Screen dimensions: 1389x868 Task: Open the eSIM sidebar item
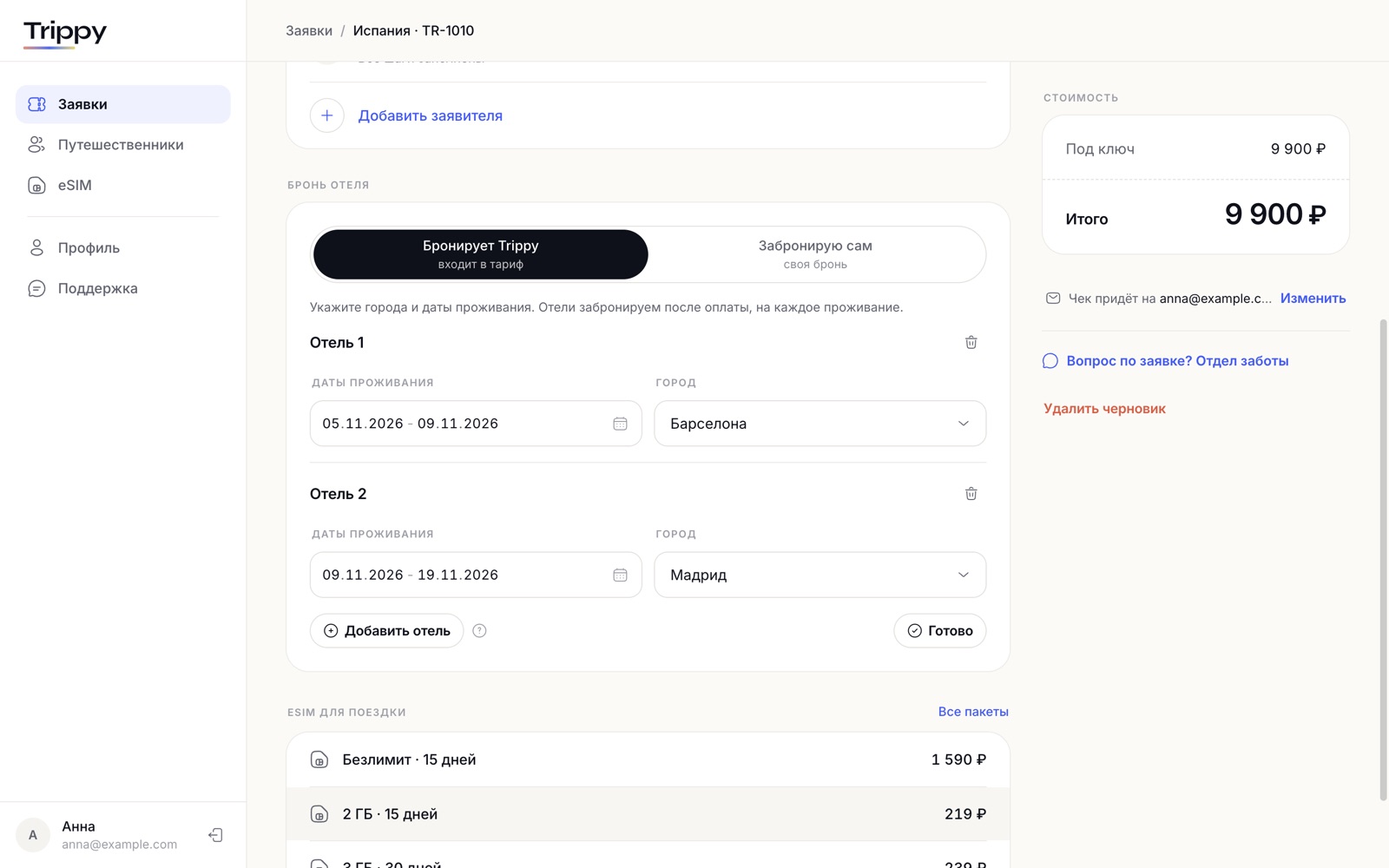pos(123,185)
